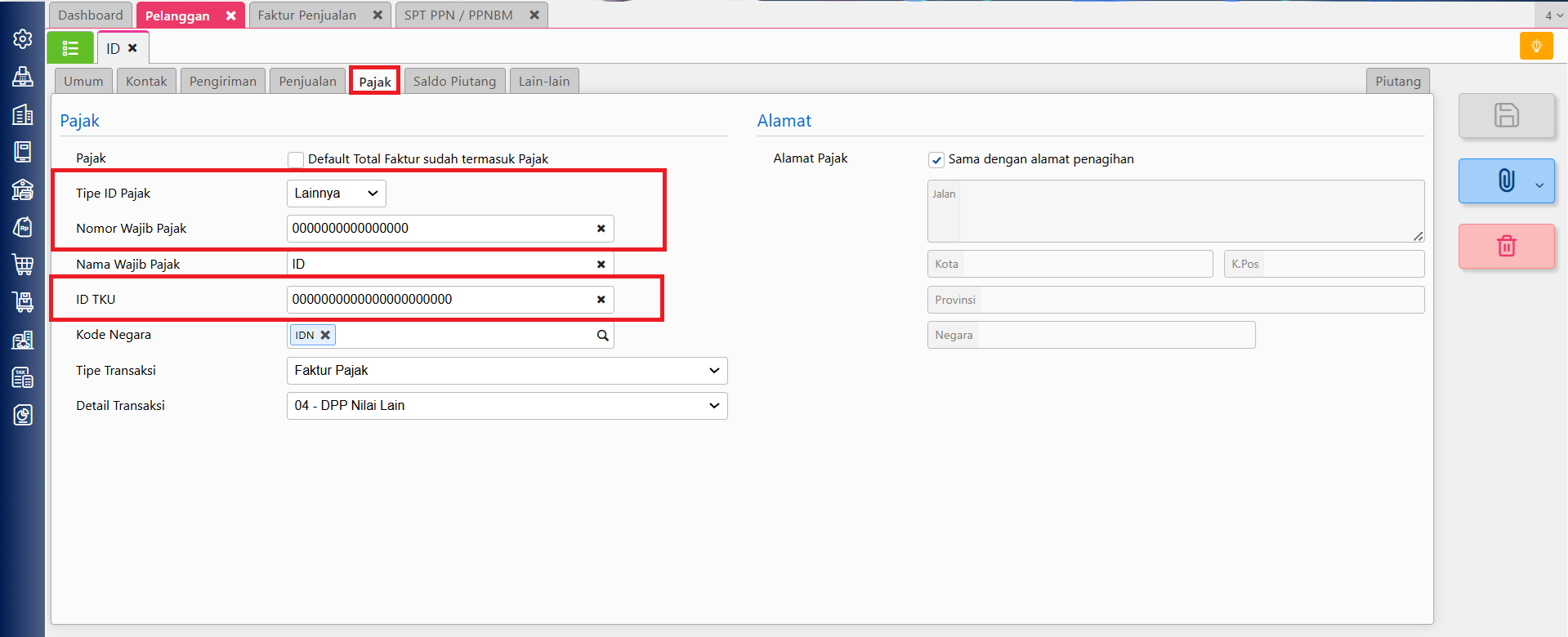Clear the Nomor Wajib Pajak field
The image size is (1568, 637).
(x=601, y=229)
